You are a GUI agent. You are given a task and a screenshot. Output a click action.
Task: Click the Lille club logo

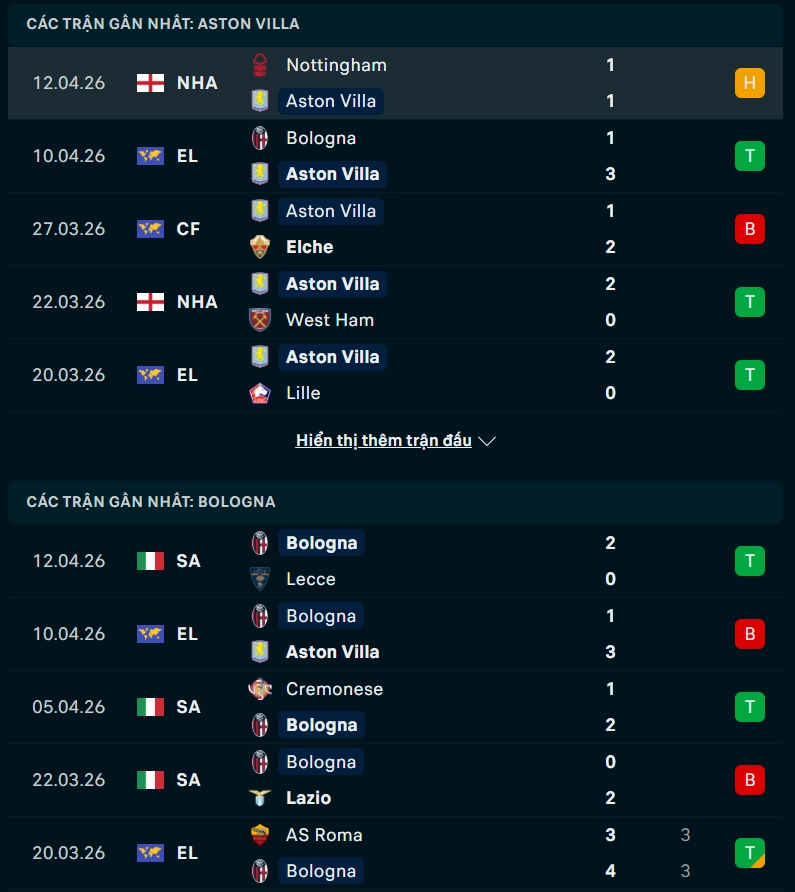tap(260, 393)
